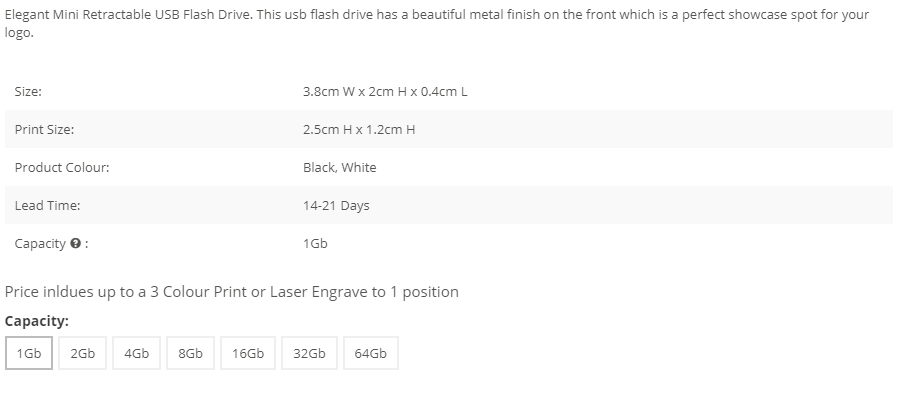
Task: Click the 3.8cm W x 2cm H size value
Action: pos(385,92)
